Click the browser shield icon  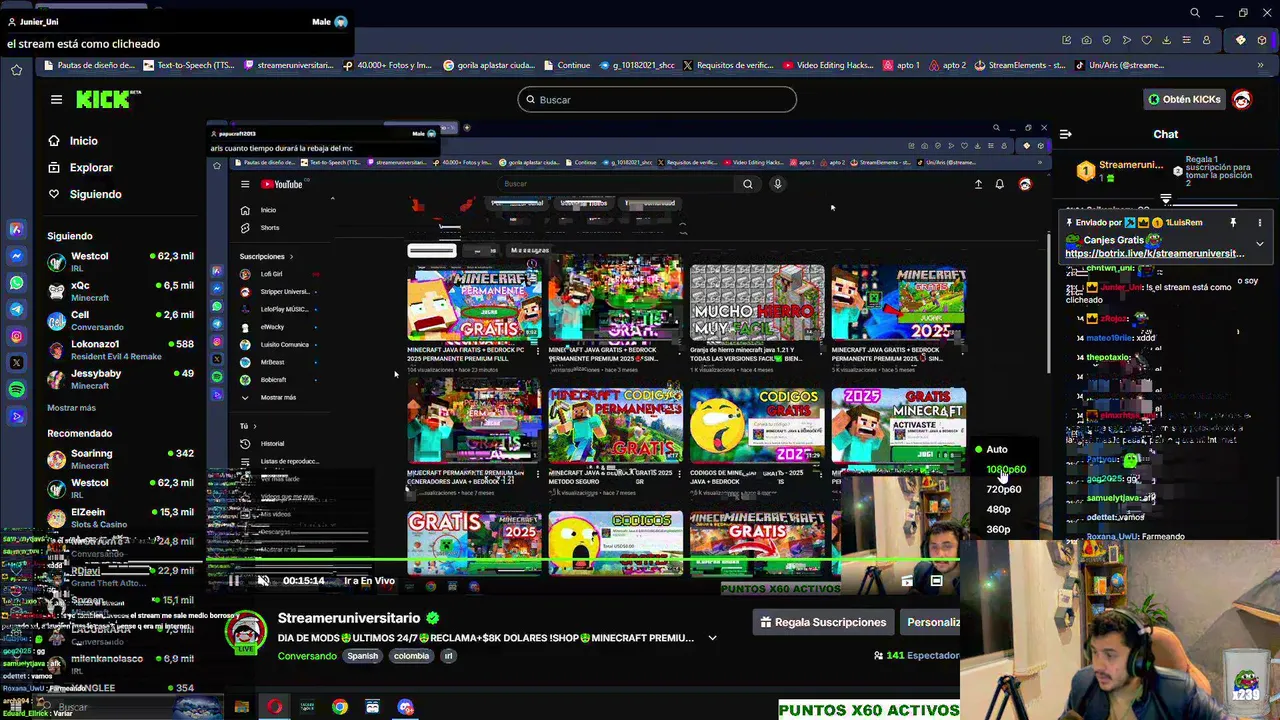pyautogui.click(x=1107, y=40)
